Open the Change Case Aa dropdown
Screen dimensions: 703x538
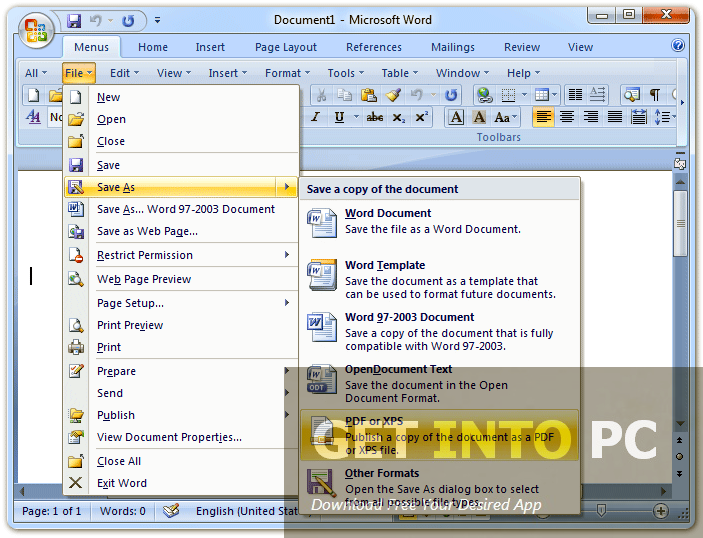coord(506,117)
